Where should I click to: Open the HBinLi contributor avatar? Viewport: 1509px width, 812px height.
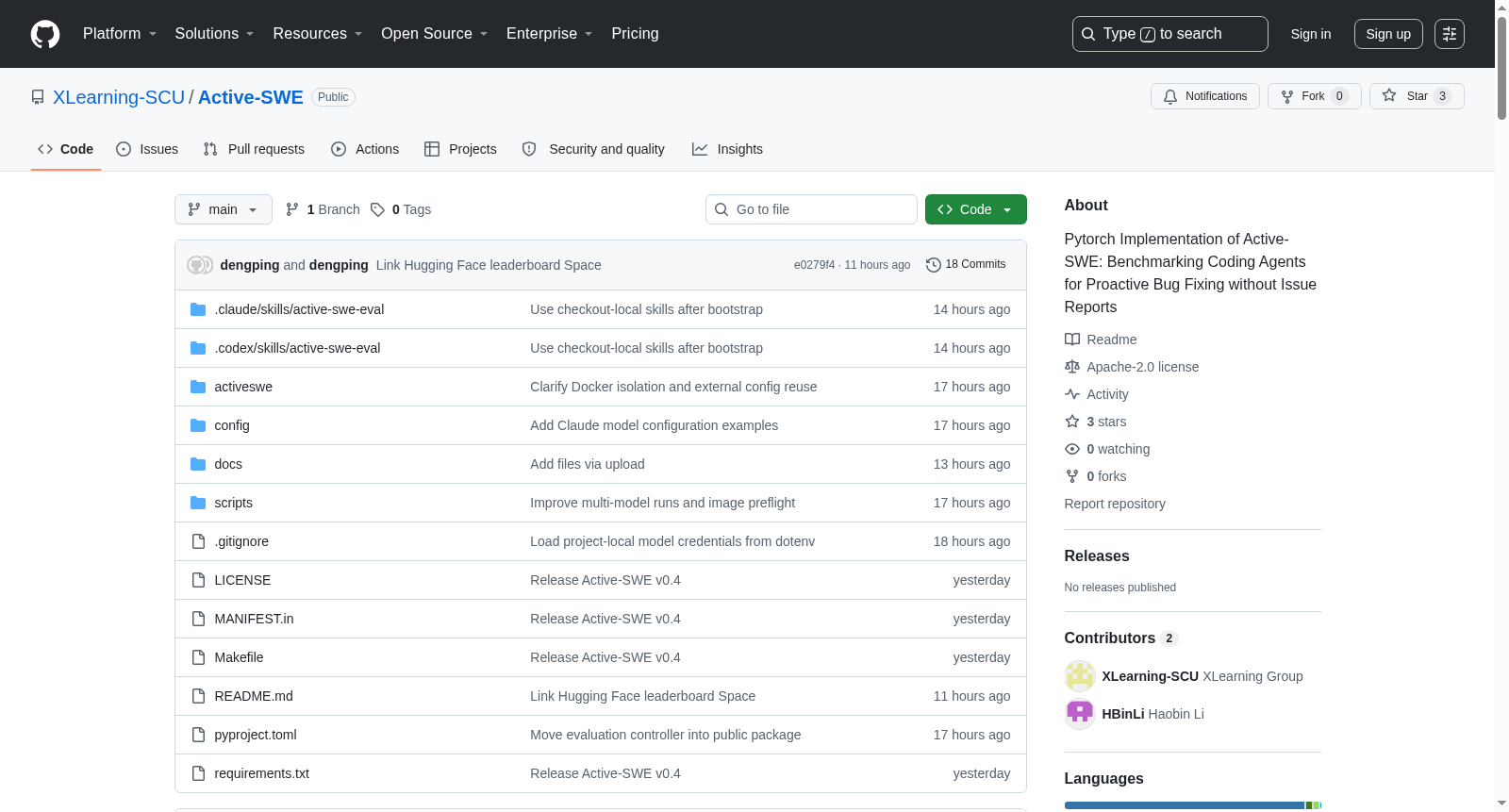(1080, 714)
